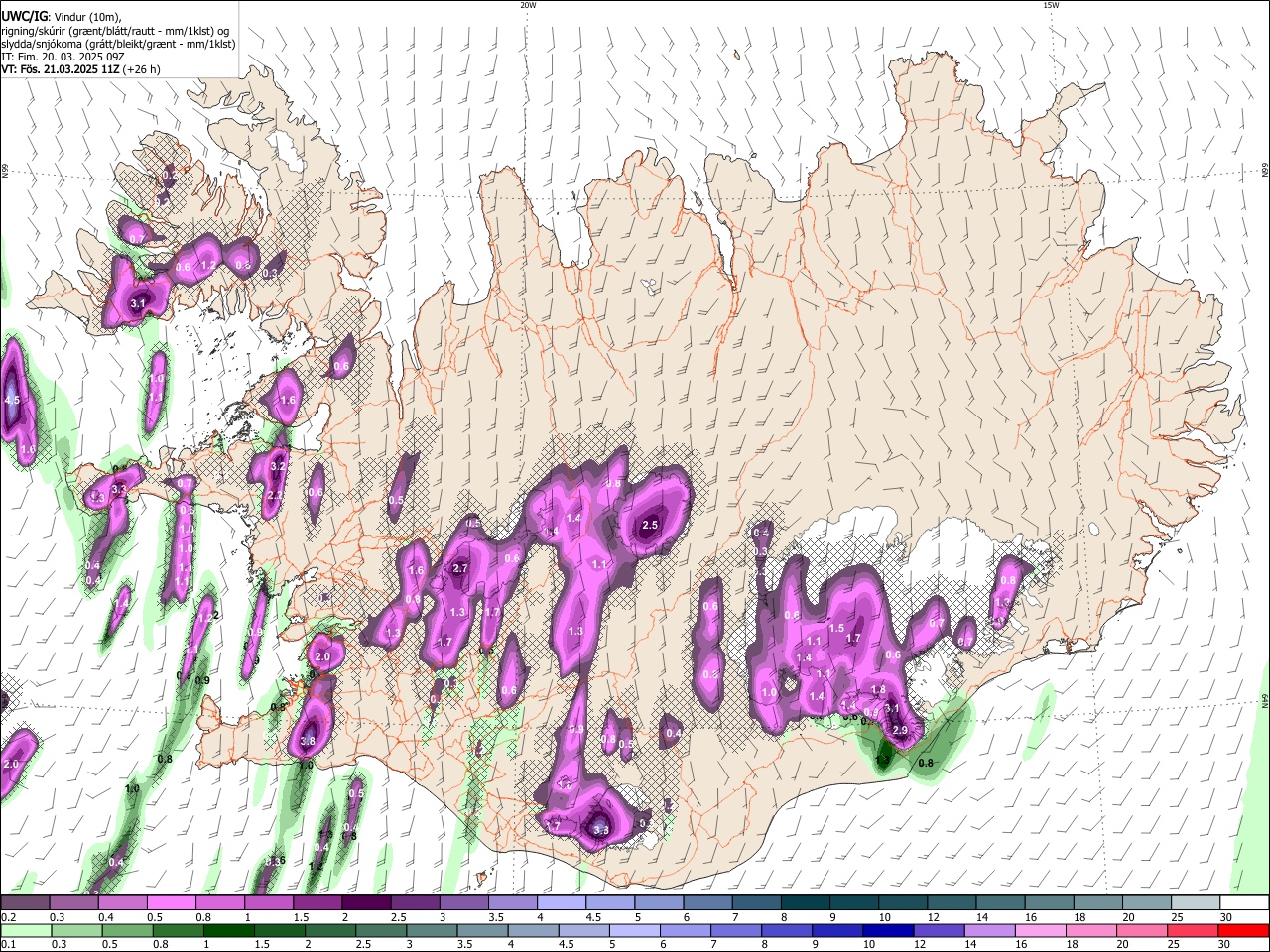The width and height of the screenshot is (1270, 952).
Task: Click the '2.0' value at the far left edge
Action: coord(12,765)
